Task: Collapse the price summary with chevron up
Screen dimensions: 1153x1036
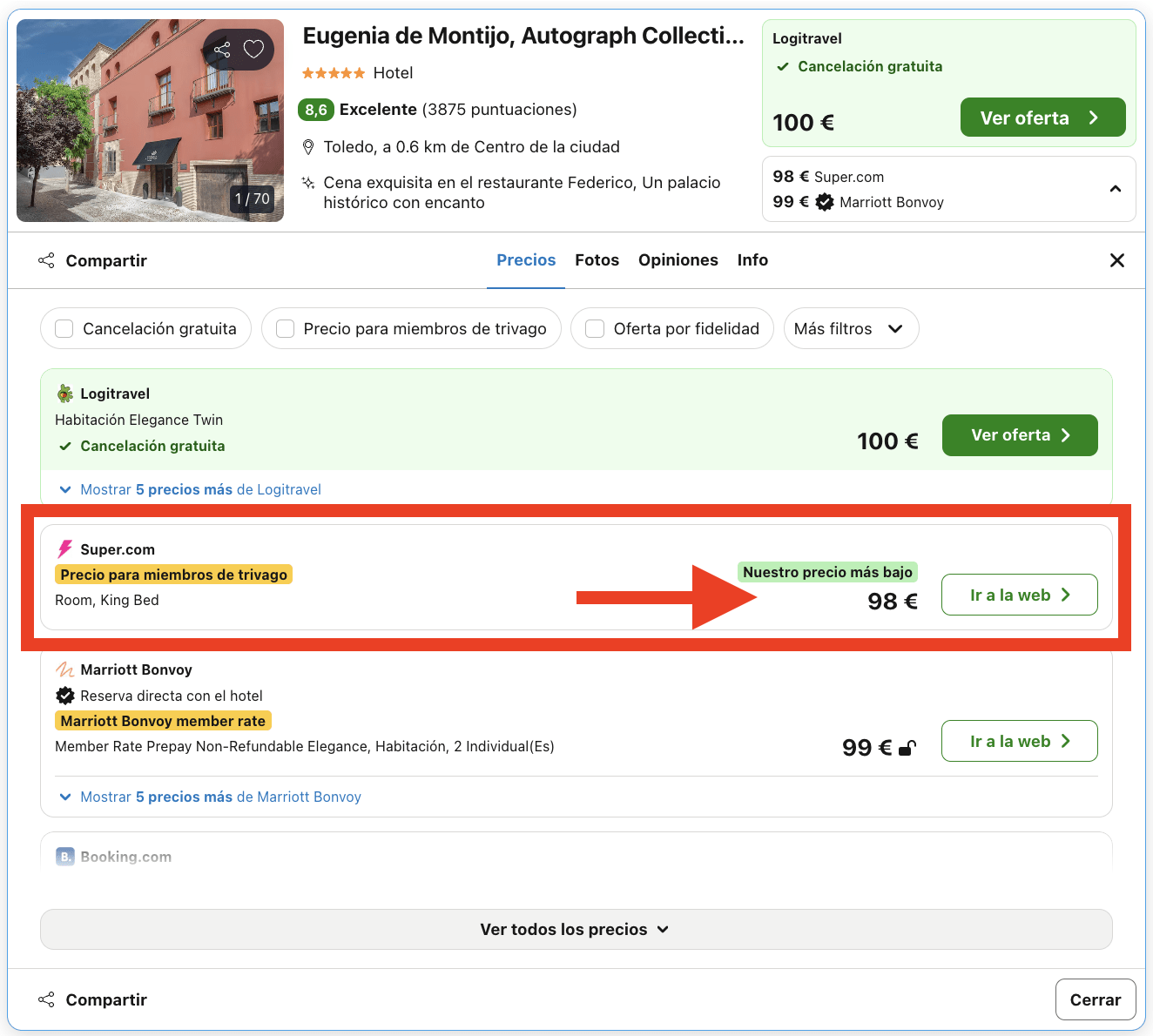Action: click(1116, 189)
